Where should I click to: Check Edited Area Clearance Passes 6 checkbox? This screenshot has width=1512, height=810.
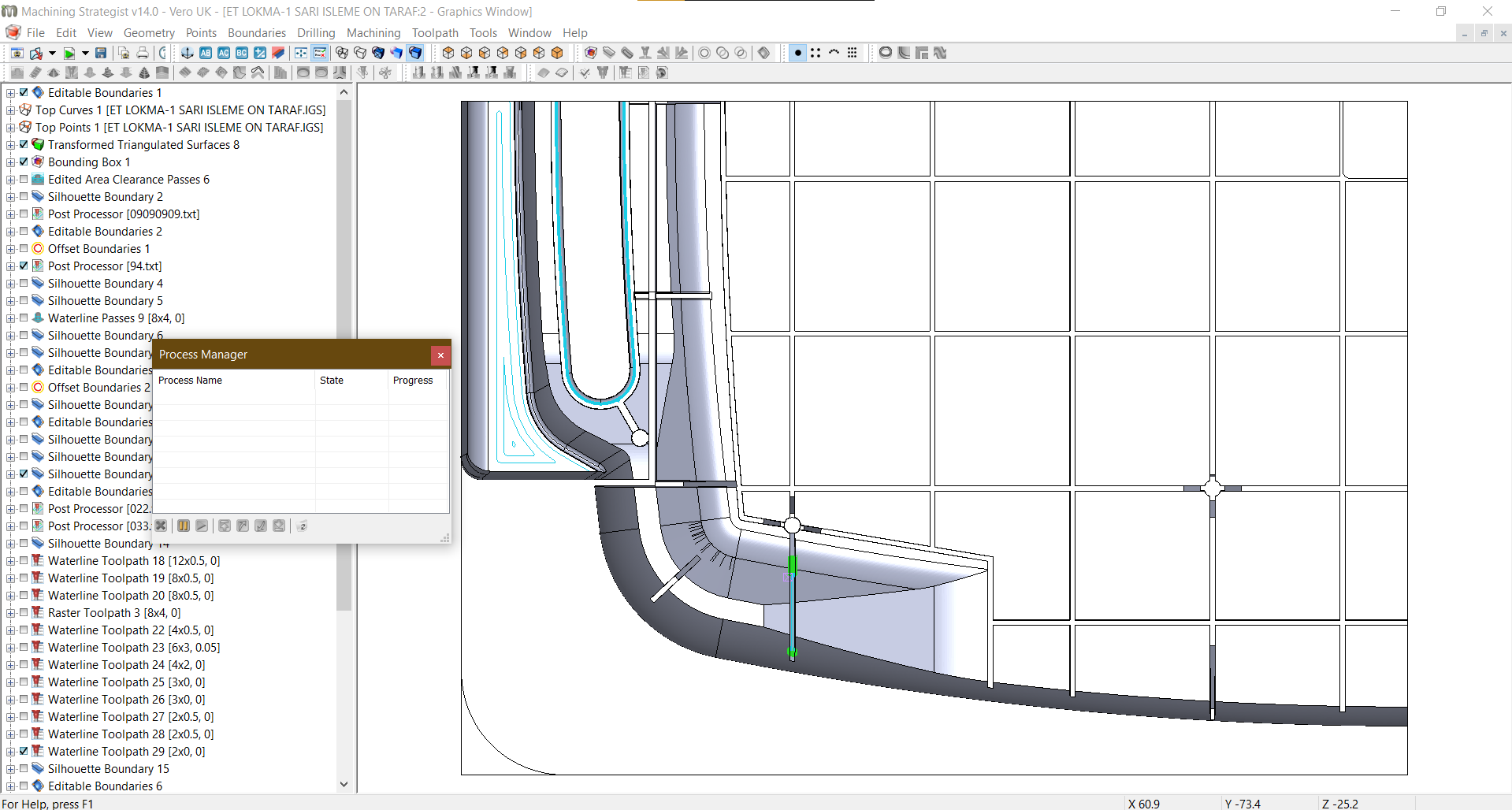[x=24, y=179]
